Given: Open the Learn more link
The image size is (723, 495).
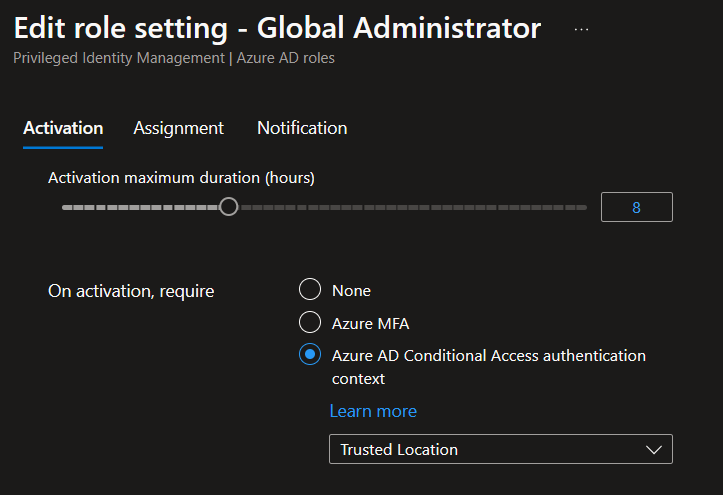Looking at the screenshot, I should pos(373,411).
